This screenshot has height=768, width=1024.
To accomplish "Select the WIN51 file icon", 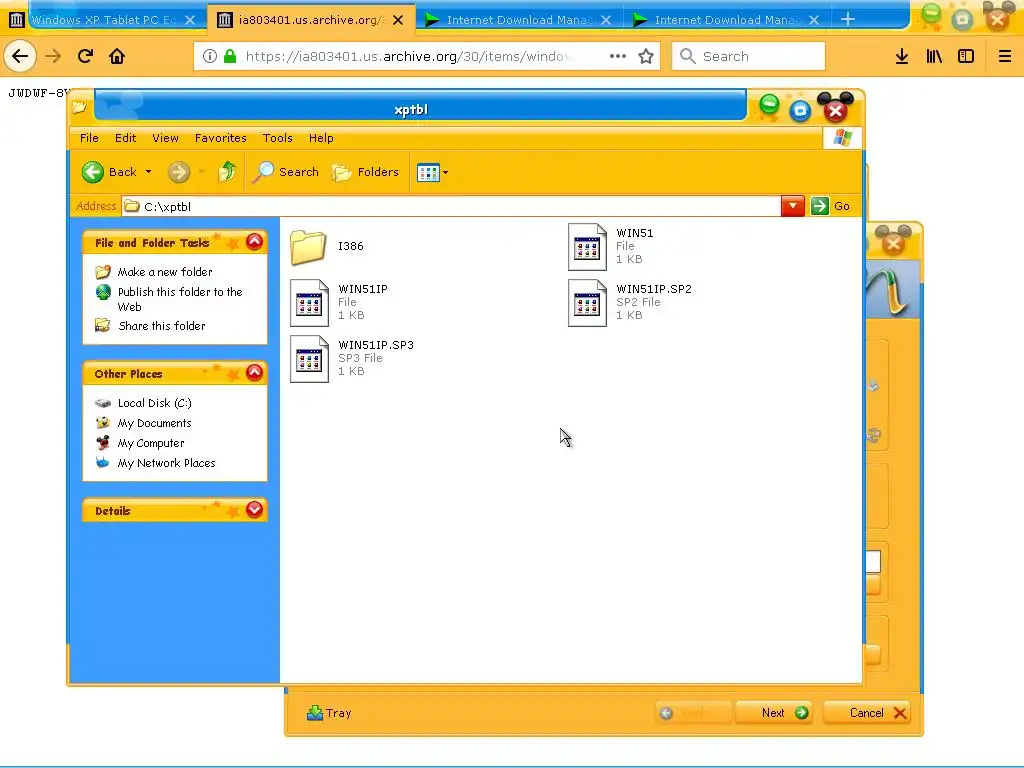I will 587,247.
